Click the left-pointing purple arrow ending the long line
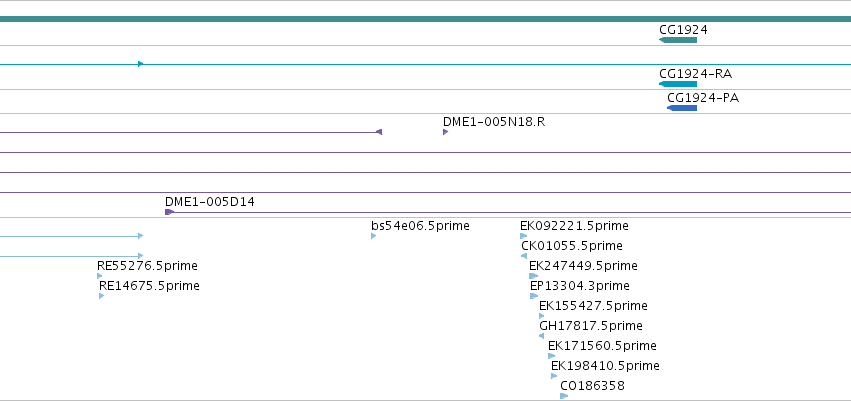The height and width of the screenshot is (401, 851). [x=379, y=132]
